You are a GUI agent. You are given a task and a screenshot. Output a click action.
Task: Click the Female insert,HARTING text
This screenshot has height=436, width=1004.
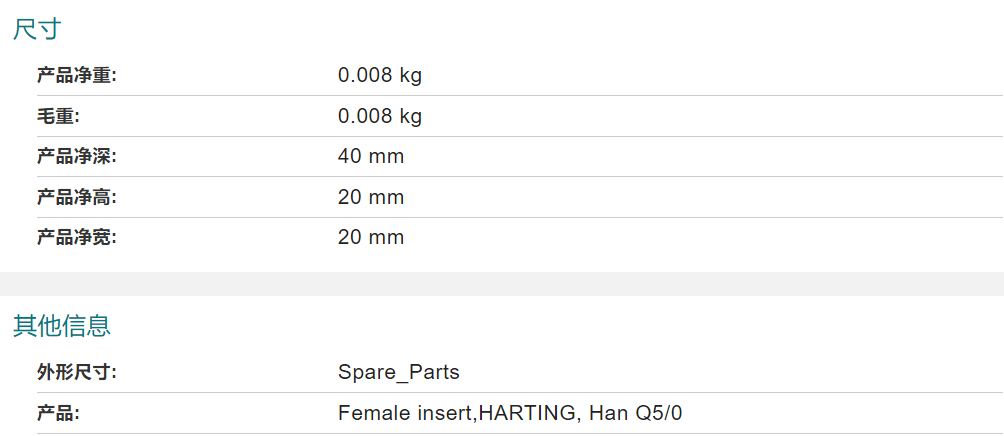tap(457, 414)
